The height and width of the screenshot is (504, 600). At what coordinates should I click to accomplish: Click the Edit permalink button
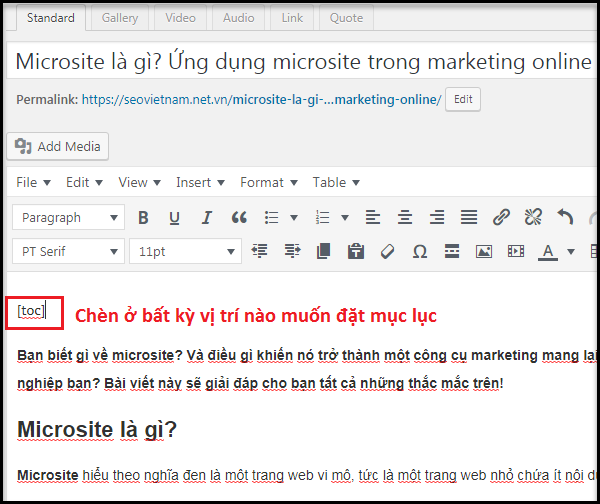pyautogui.click(x=463, y=100)
